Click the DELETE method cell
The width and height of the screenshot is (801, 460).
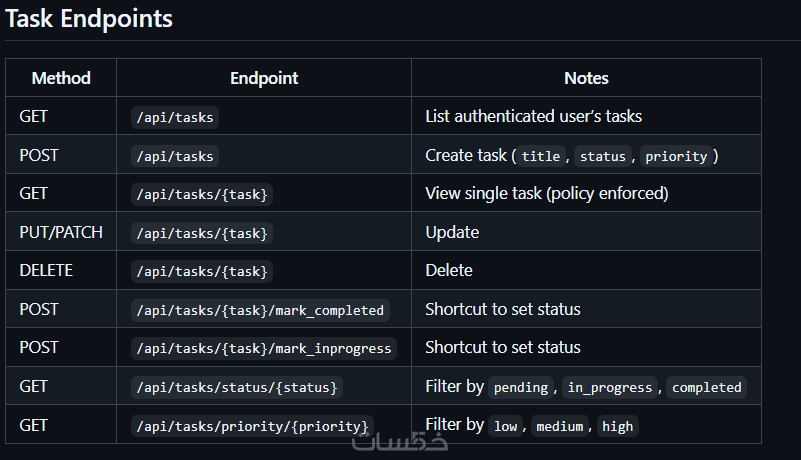46,270
